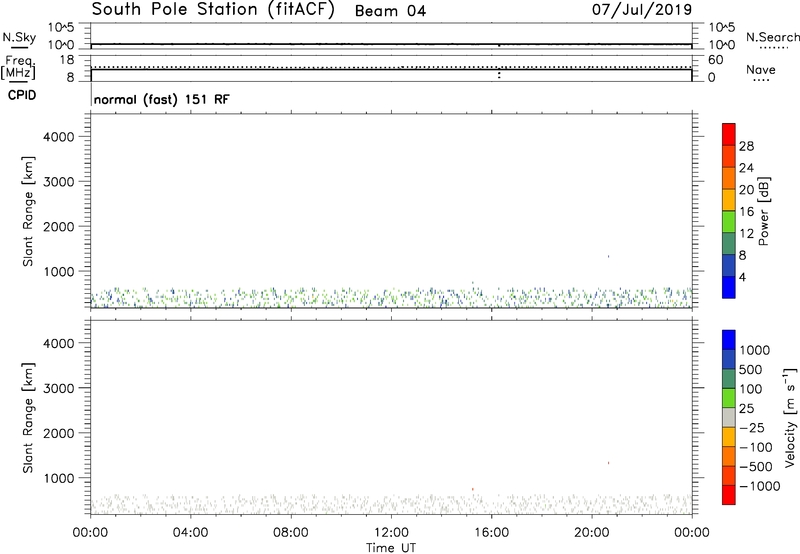Click the date '07/Jul/2019'

(x=642, y=10)
